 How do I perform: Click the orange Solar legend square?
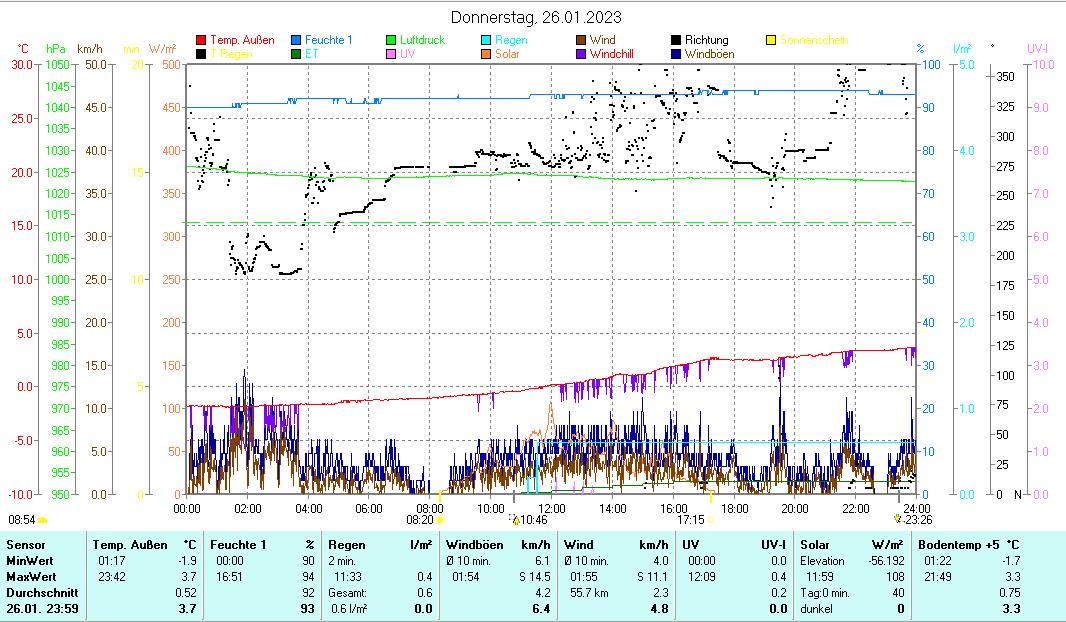(486, 54)
